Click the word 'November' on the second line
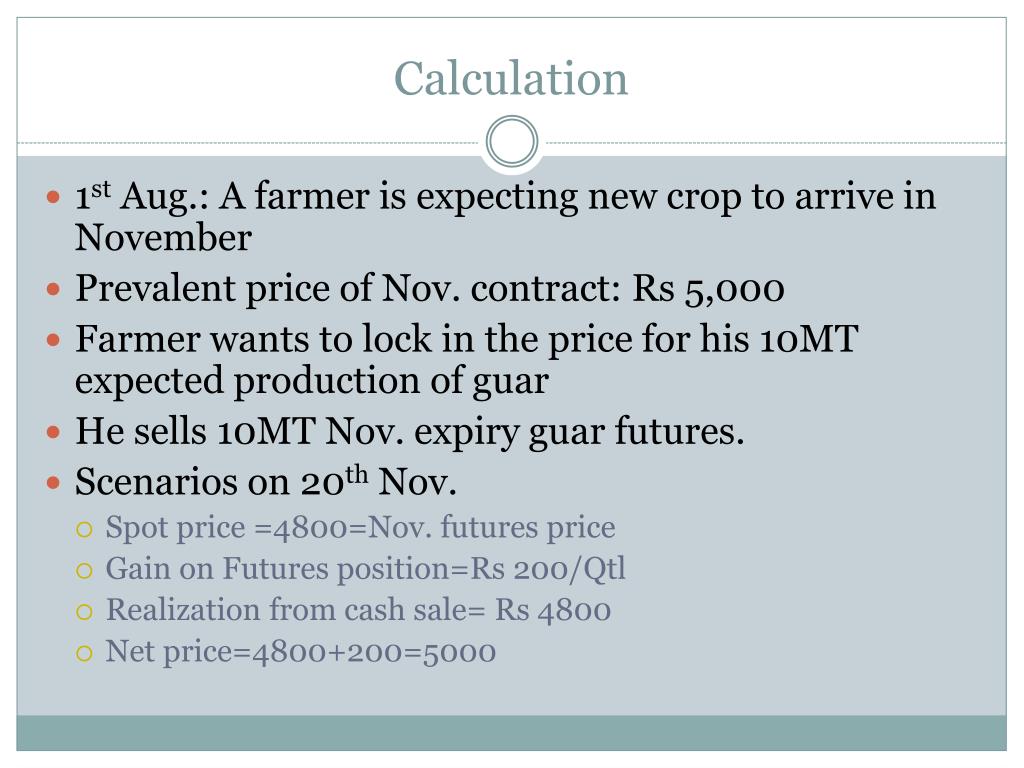Viewport: 1024px width, 768px height. [163, 237]
